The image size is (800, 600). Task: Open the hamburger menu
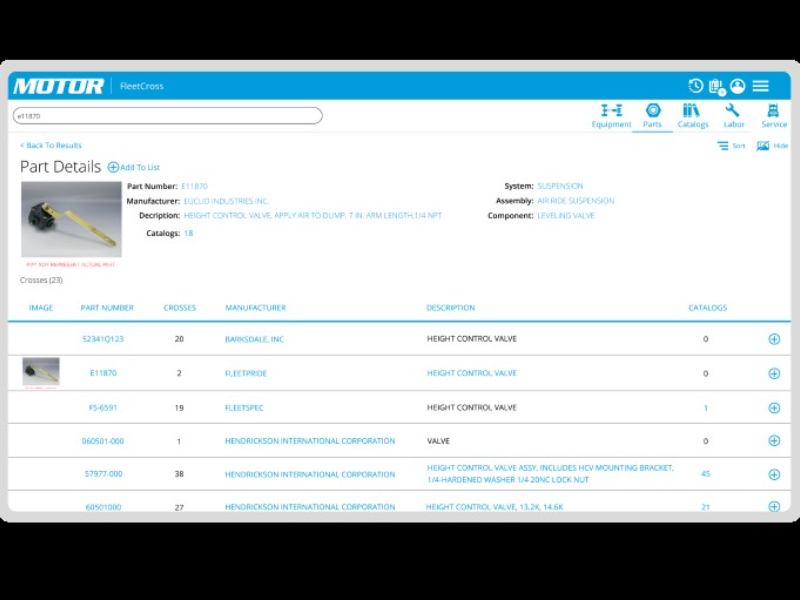pyautogui.click(x=761, y=86)
